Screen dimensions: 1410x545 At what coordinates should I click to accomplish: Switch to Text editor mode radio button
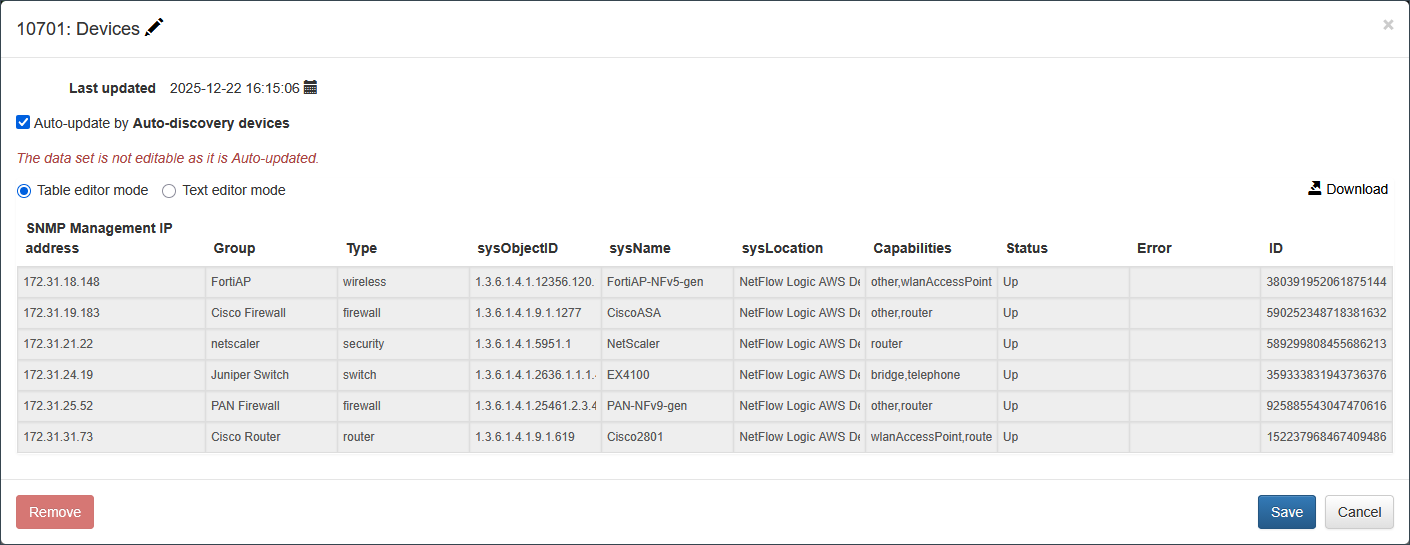click(x=169, y=190)
